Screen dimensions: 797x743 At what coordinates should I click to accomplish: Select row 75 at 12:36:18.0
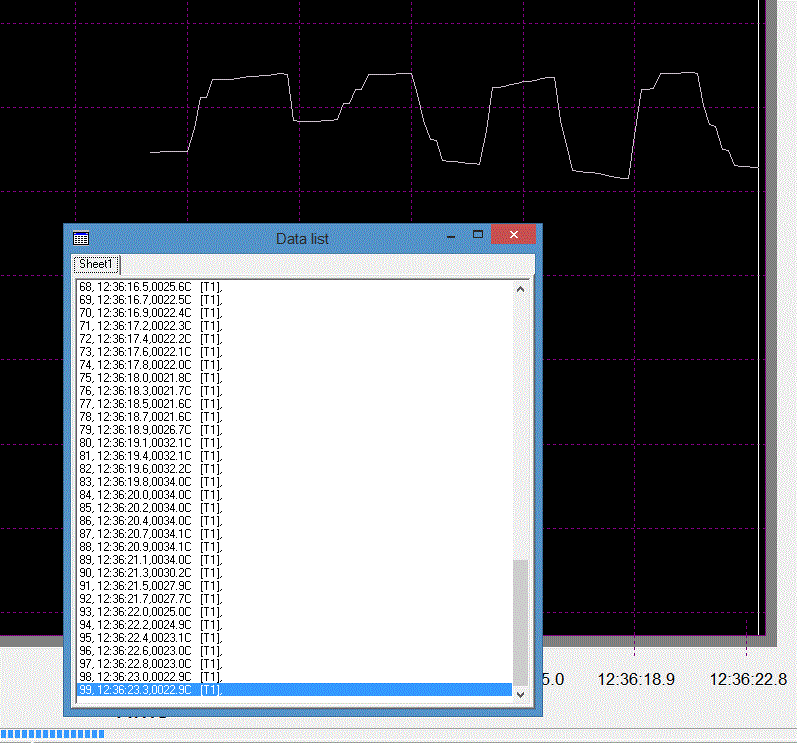tap(294, 378)
